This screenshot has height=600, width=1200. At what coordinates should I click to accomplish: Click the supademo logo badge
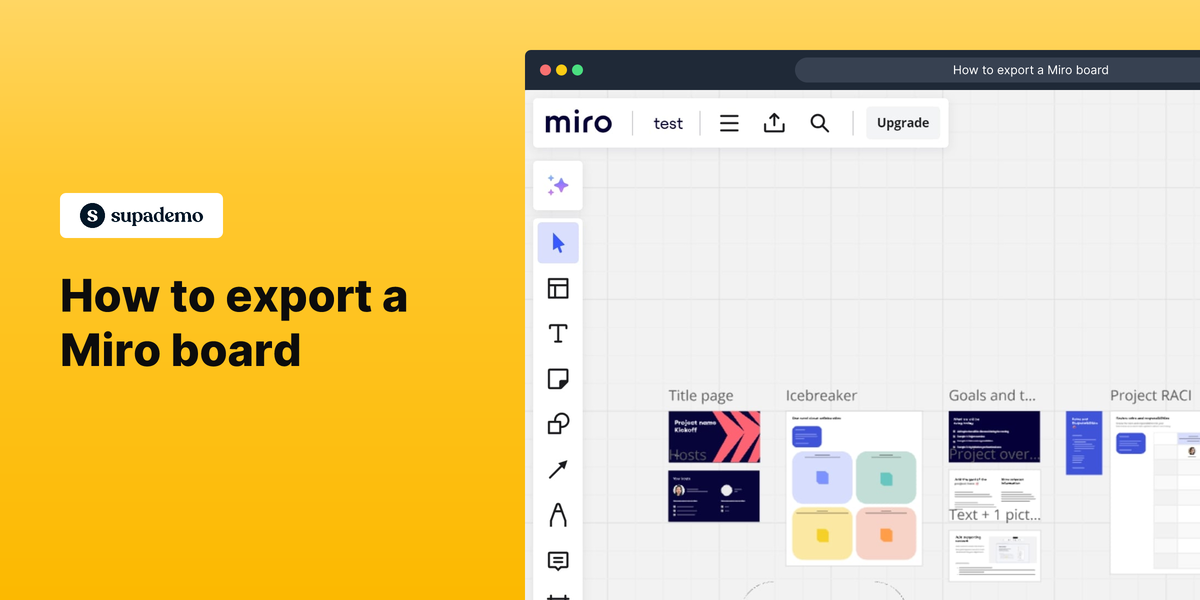141,215
